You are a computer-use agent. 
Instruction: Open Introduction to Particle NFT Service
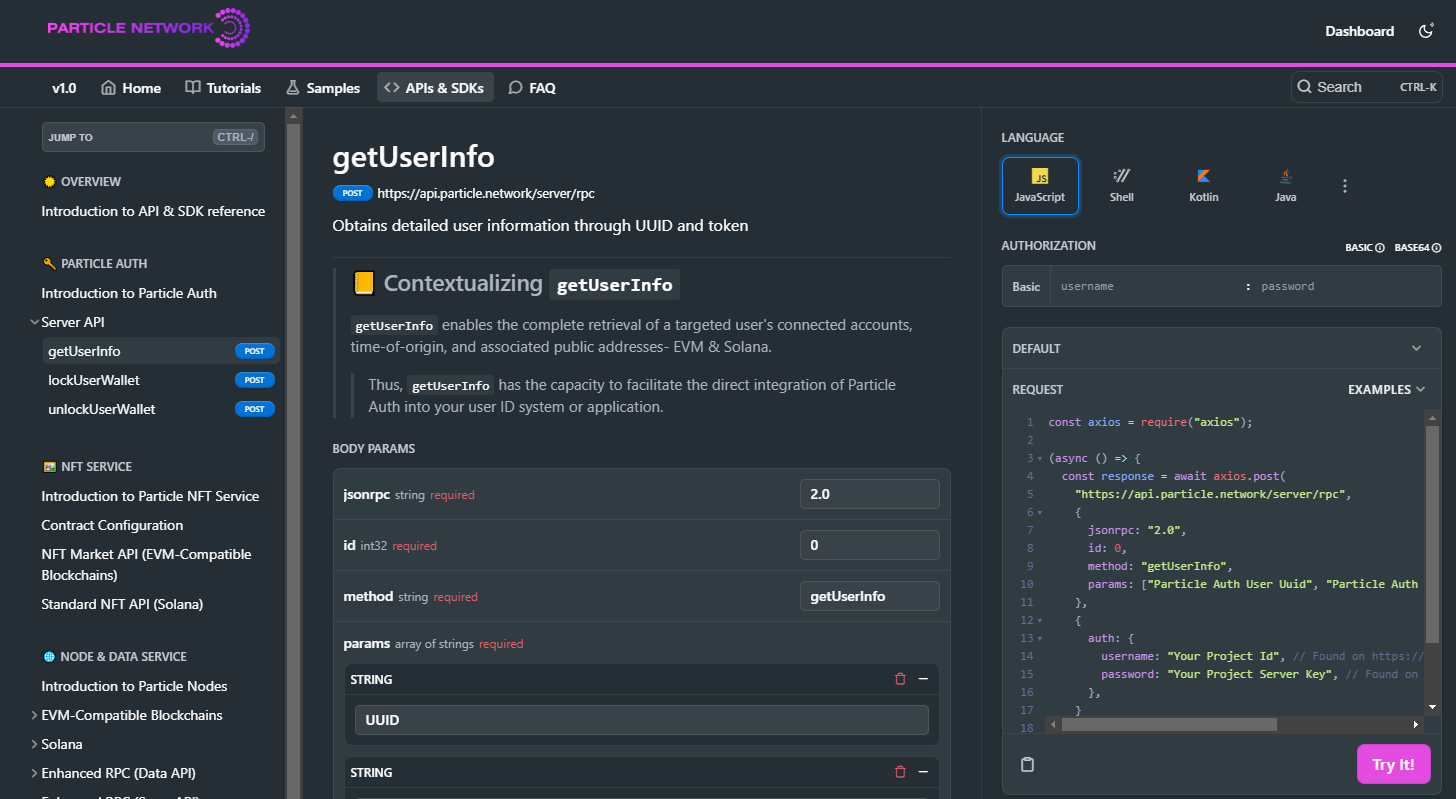[150, 496]
